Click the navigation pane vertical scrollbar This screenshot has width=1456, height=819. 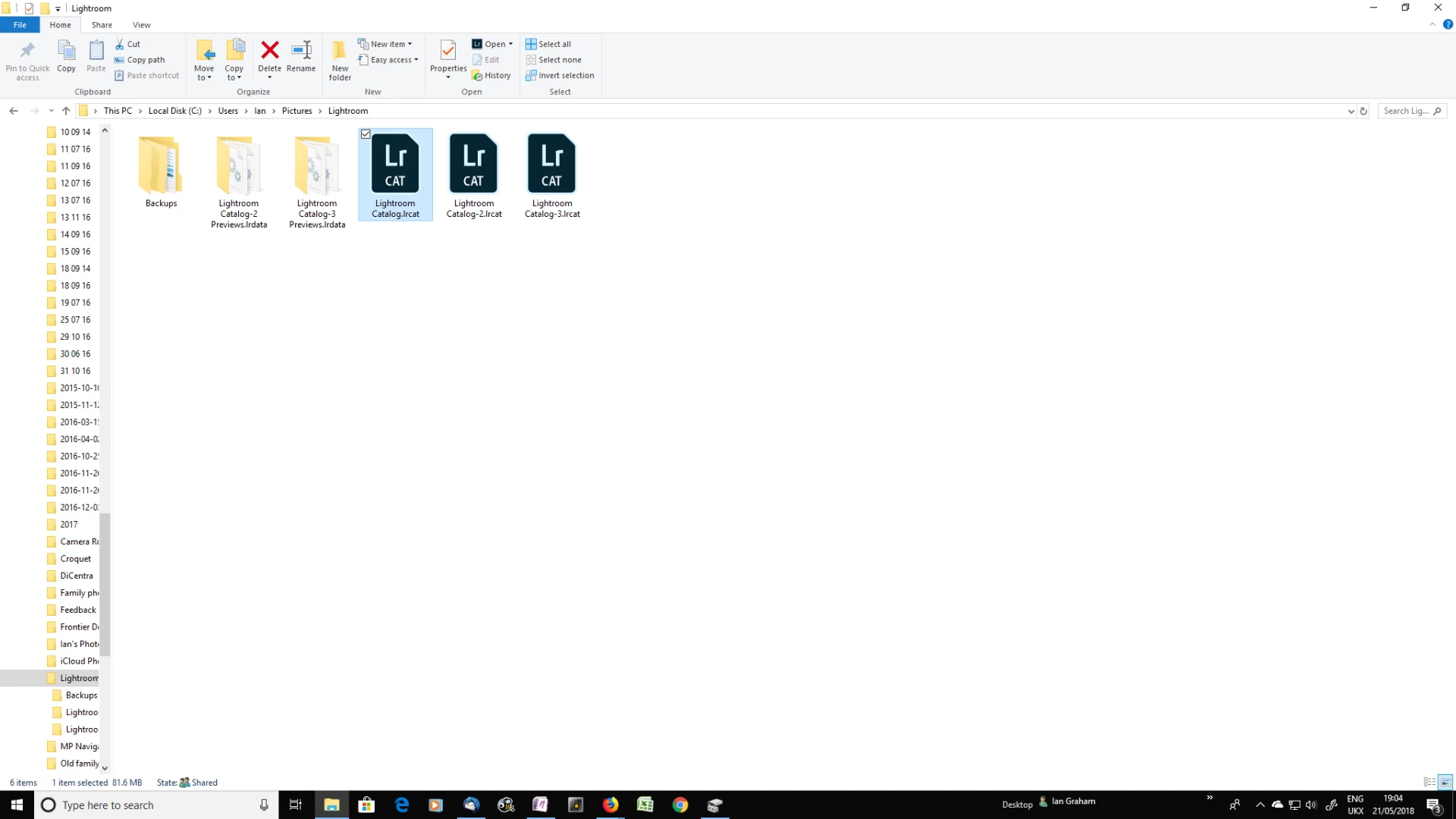pyautogui.click(x=105, y=584)
